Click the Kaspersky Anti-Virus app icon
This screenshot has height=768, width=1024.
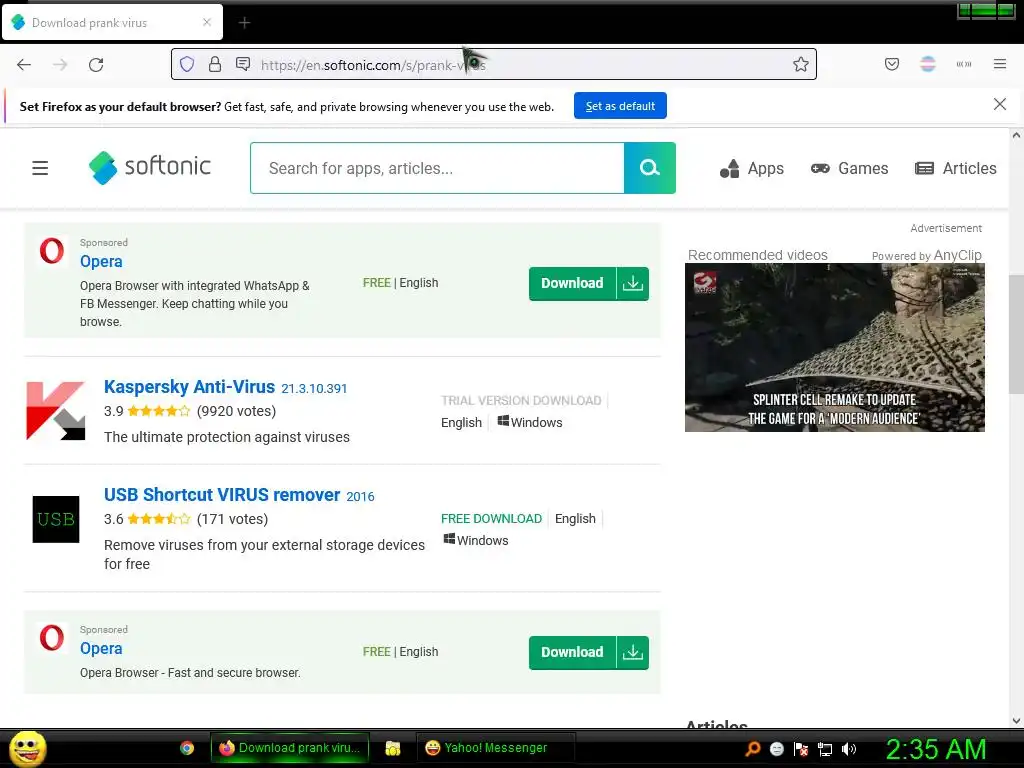click(56, 411)
